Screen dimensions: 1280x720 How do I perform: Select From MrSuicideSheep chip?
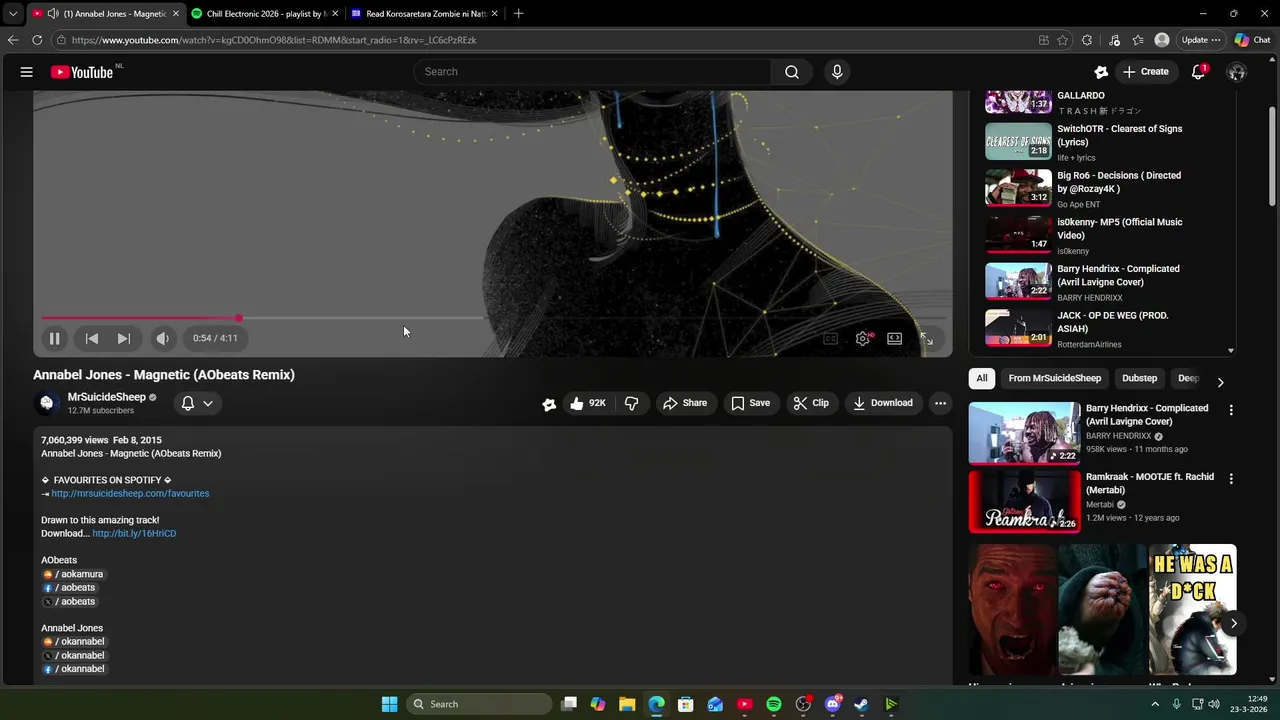[x=1054, y=378]
